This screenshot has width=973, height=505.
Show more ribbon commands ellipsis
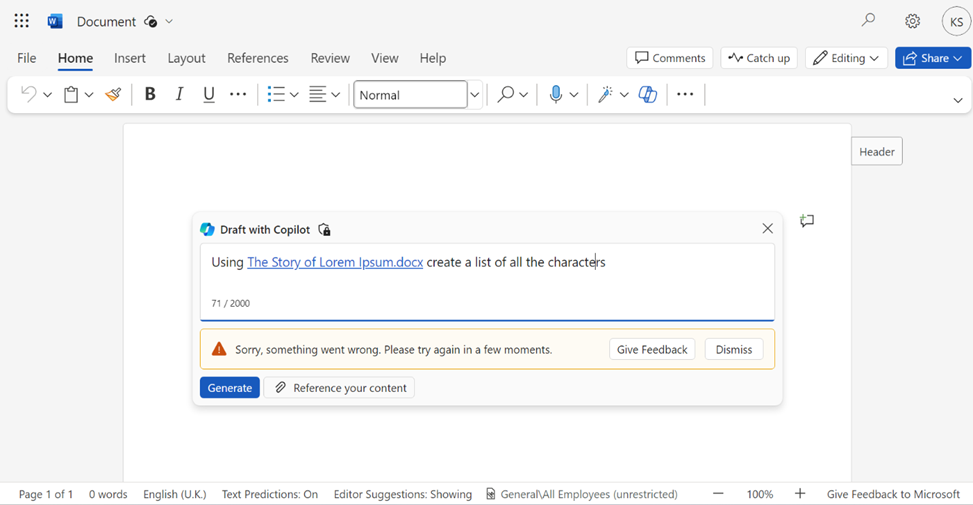point(685,94)
